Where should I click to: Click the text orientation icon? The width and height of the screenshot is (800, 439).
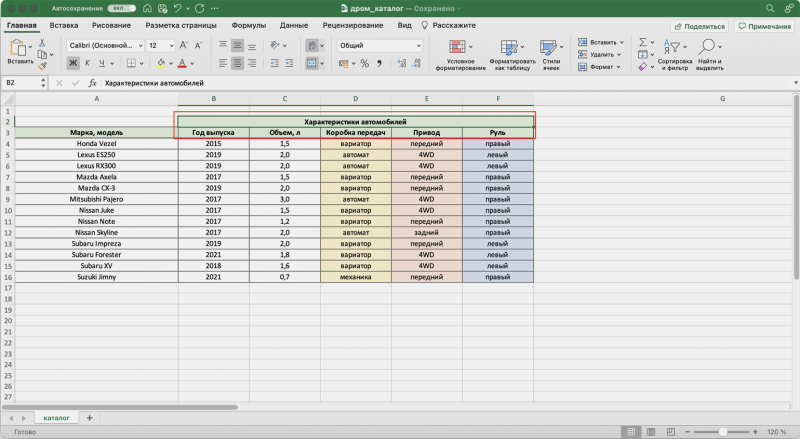coord(275,45)
